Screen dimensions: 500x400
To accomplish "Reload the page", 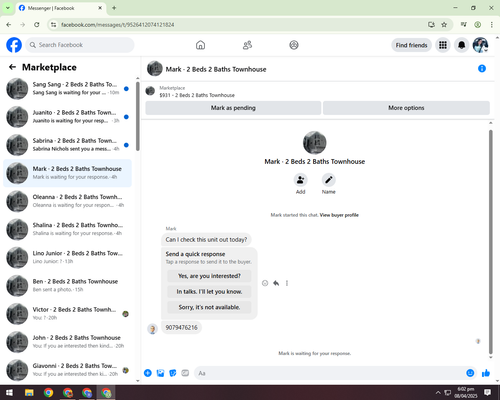I will point(37,25).
